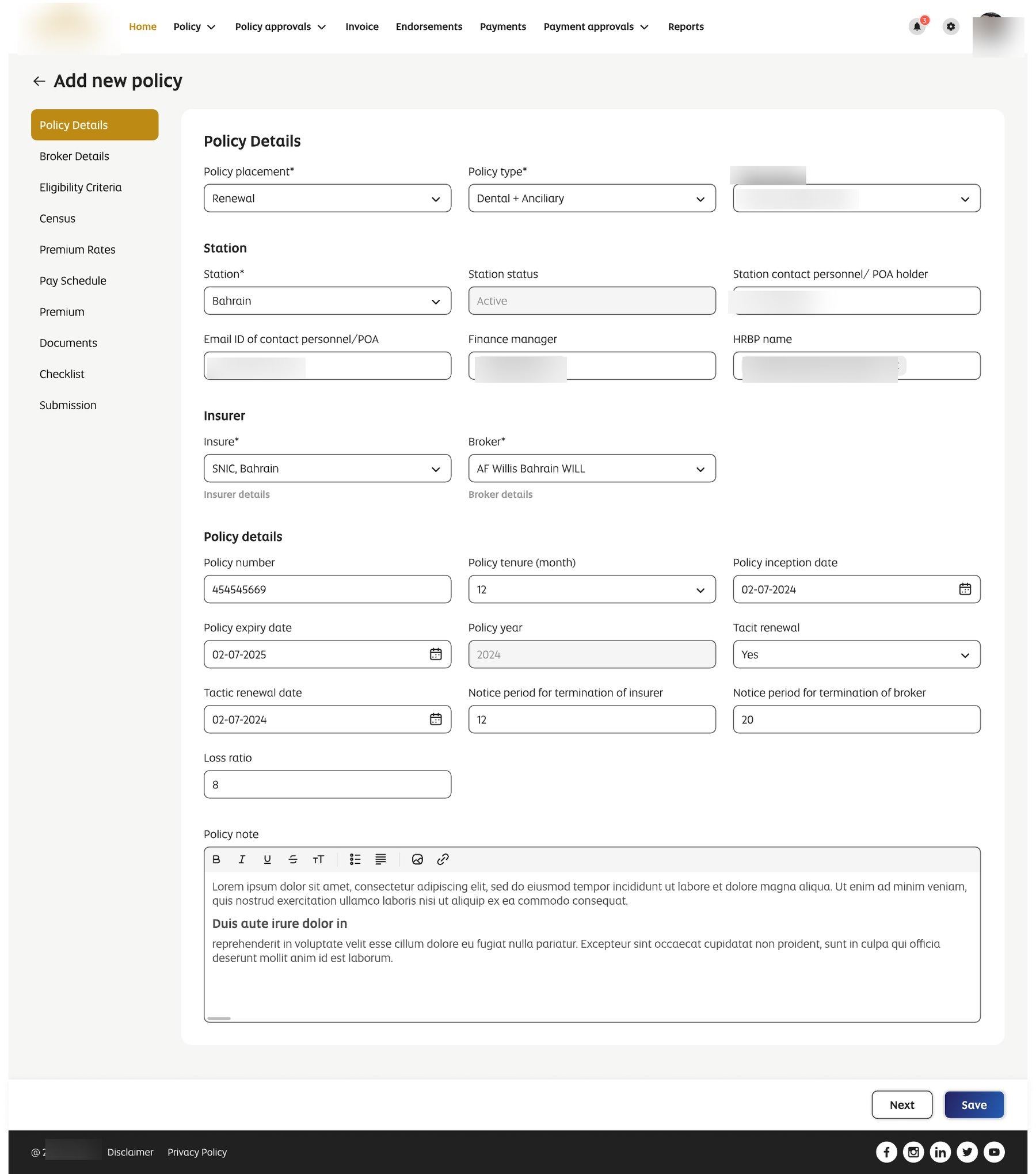Open calendar for Policy inception date
Viewport: 1036px width, 1174px height.
[x=965, y=589]
